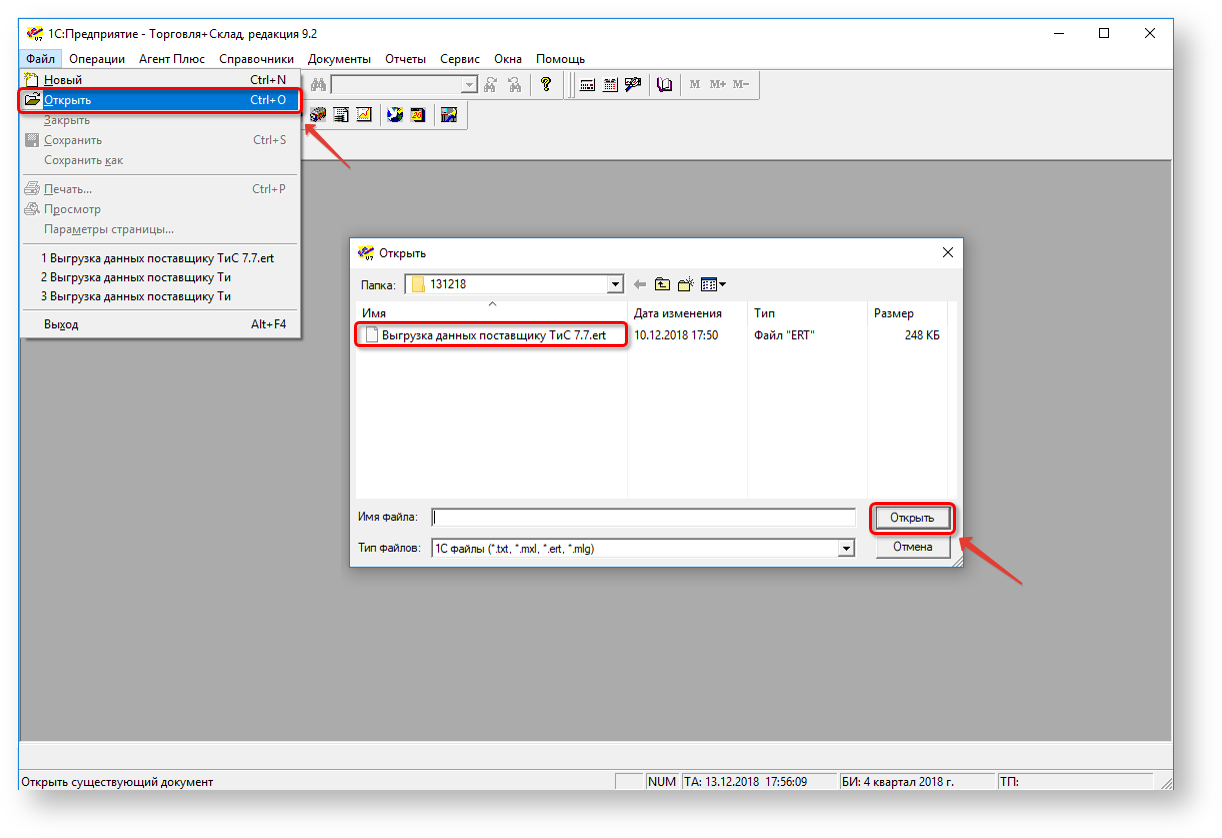1222x838 pixels.
Task: Sort by the Имя column header
Action: click(492, 313)
